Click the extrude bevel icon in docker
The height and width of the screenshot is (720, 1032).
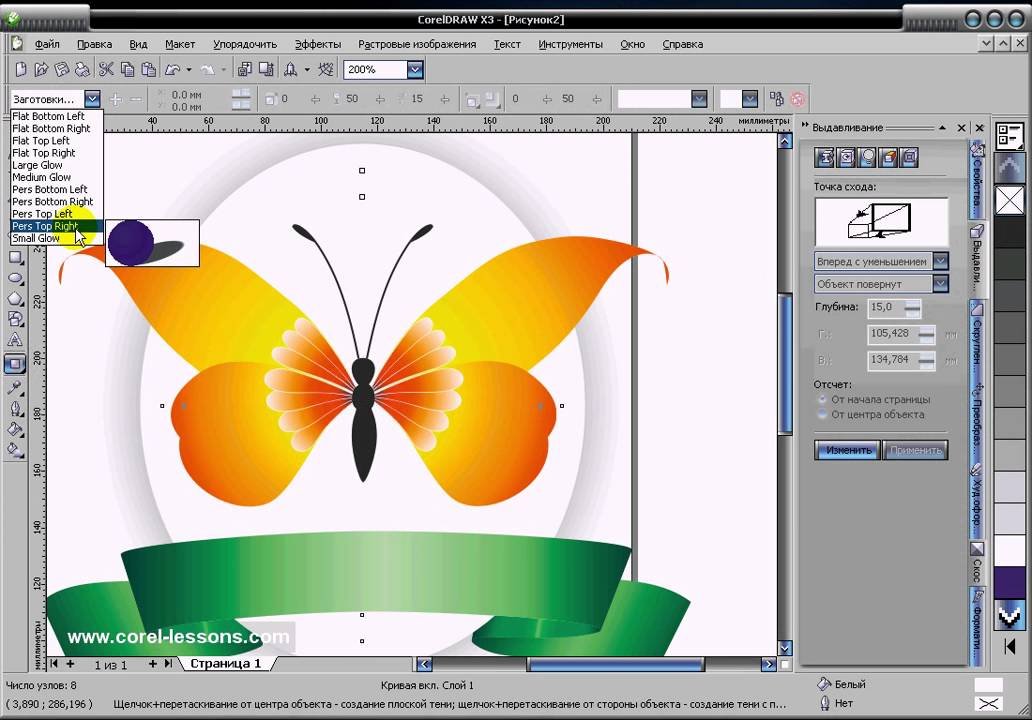coord(909,157)
